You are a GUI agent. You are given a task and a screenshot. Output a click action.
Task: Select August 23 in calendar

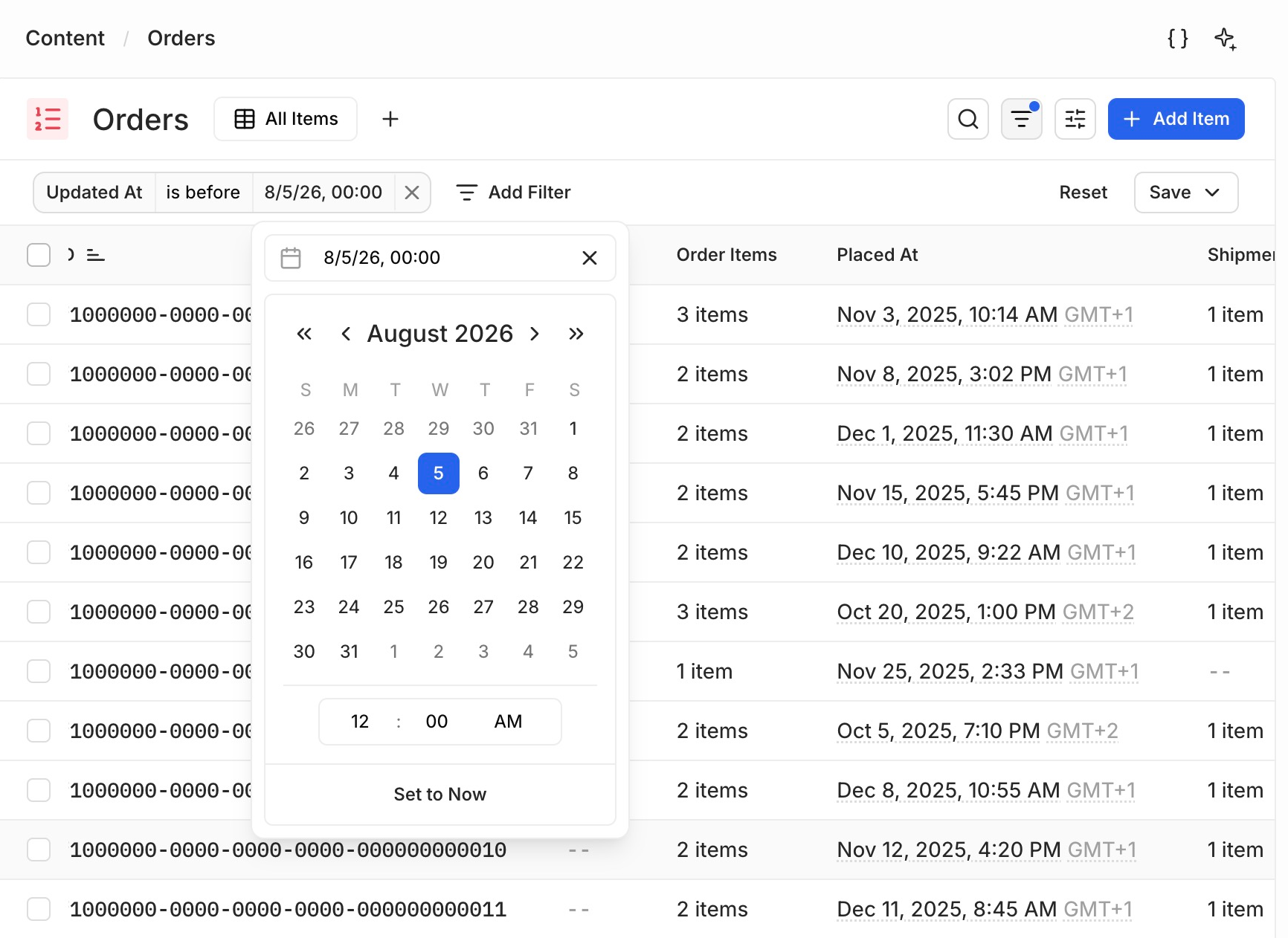coord(304,607)
